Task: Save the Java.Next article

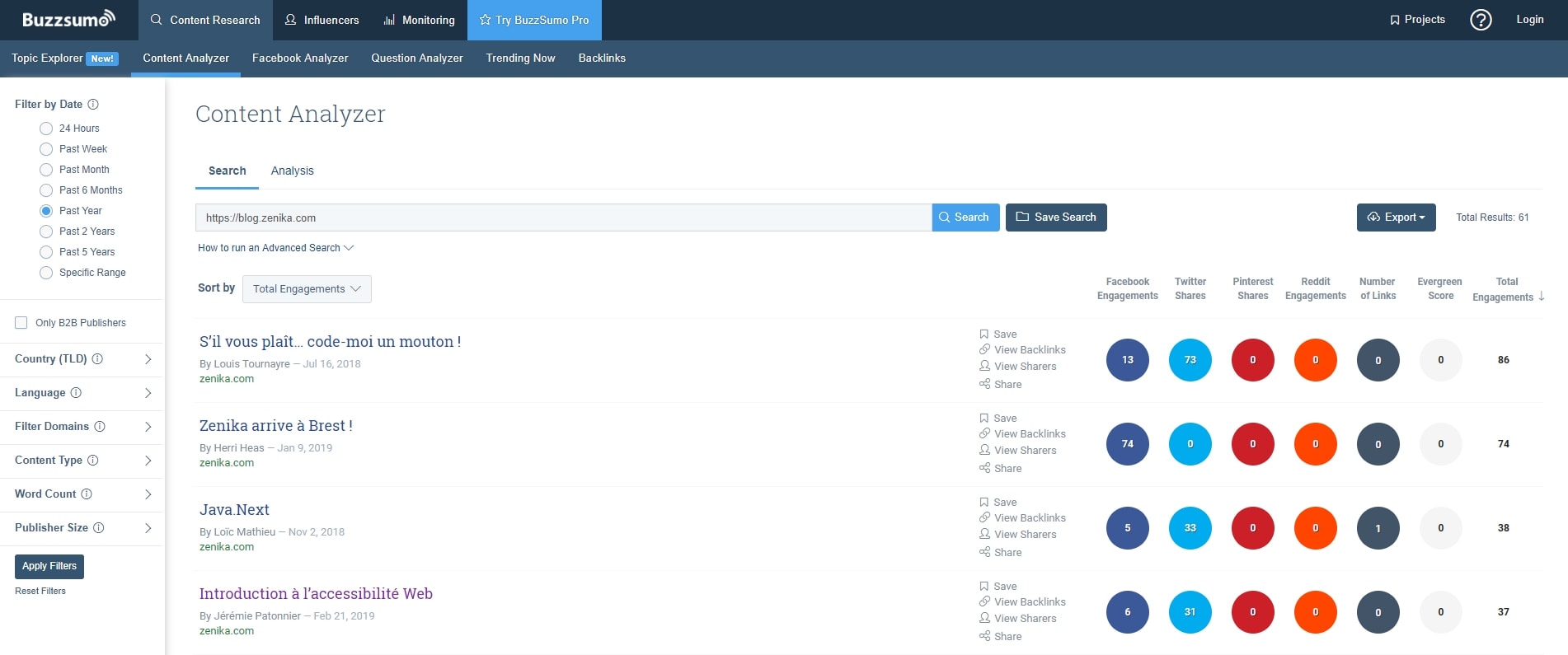Action: coord(998,503)
